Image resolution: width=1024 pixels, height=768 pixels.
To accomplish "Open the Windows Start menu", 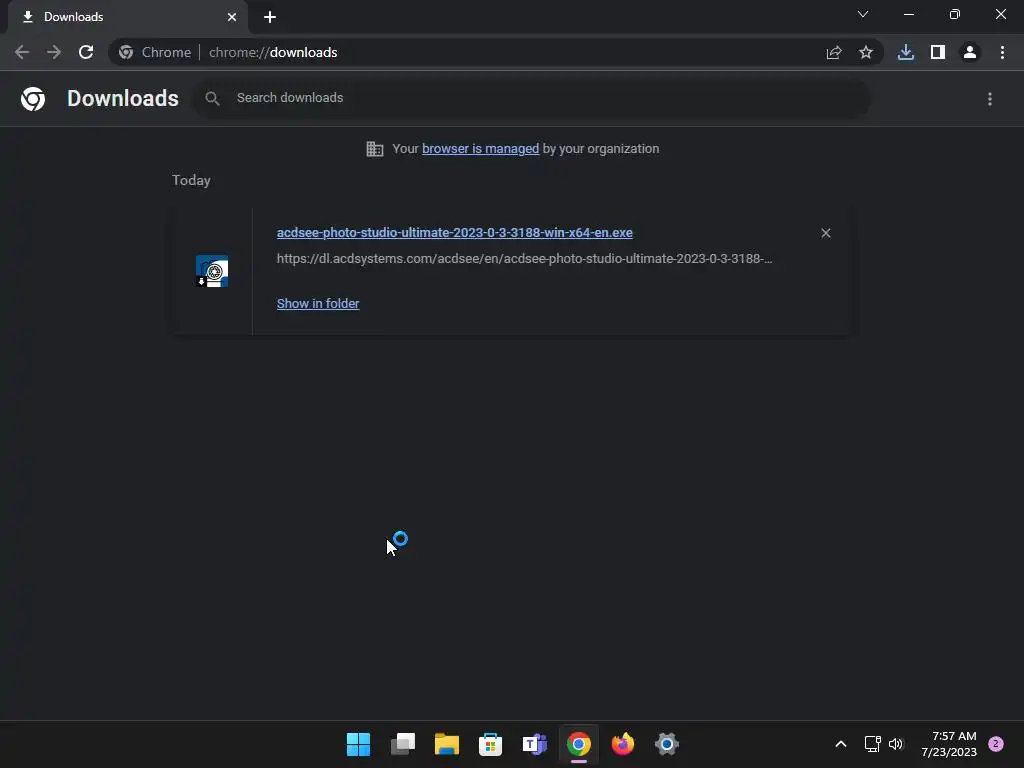I will tap(358, 744).
